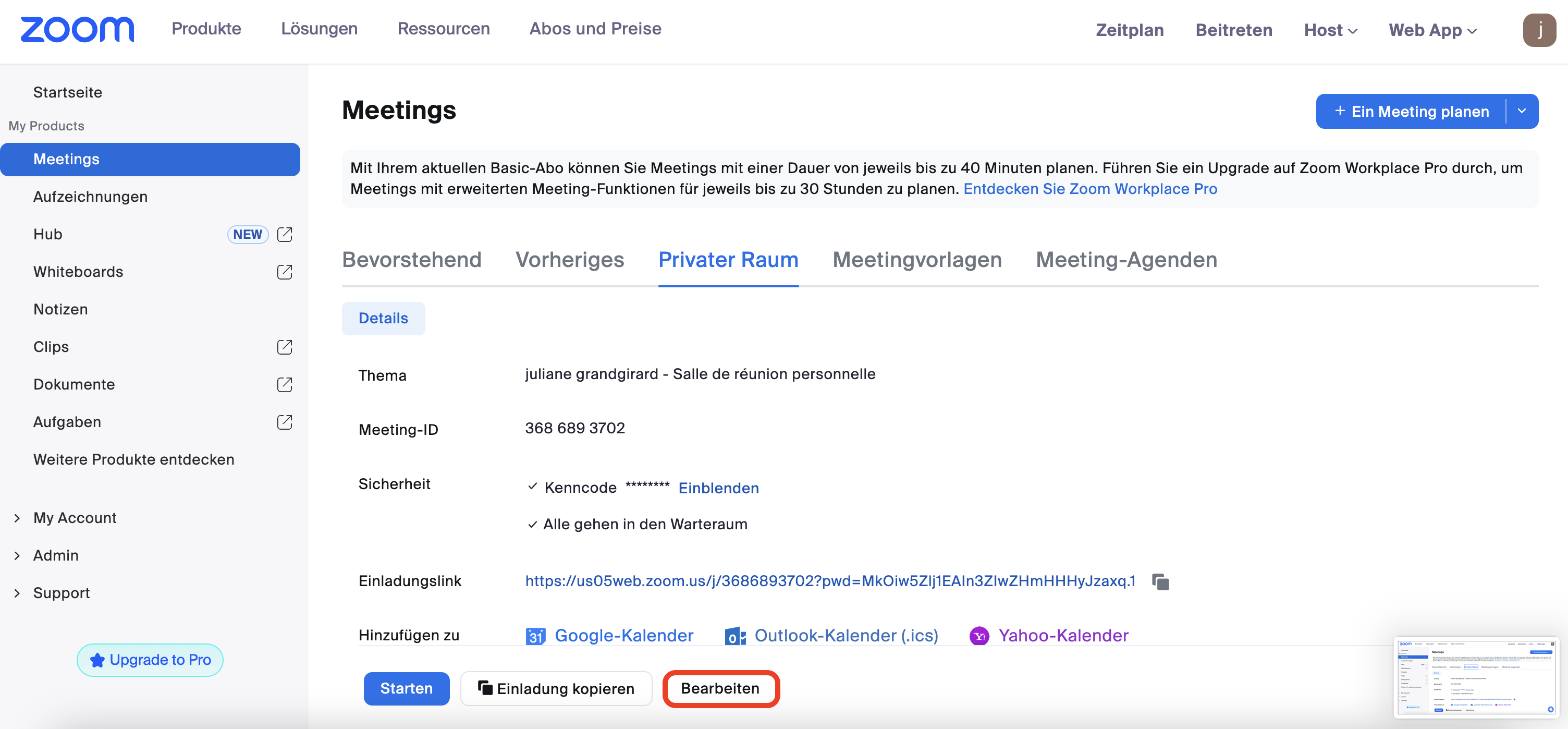Switch to the Bevorstehend tab
This screenshot has height=729, width=1568.
coord(411,260)
